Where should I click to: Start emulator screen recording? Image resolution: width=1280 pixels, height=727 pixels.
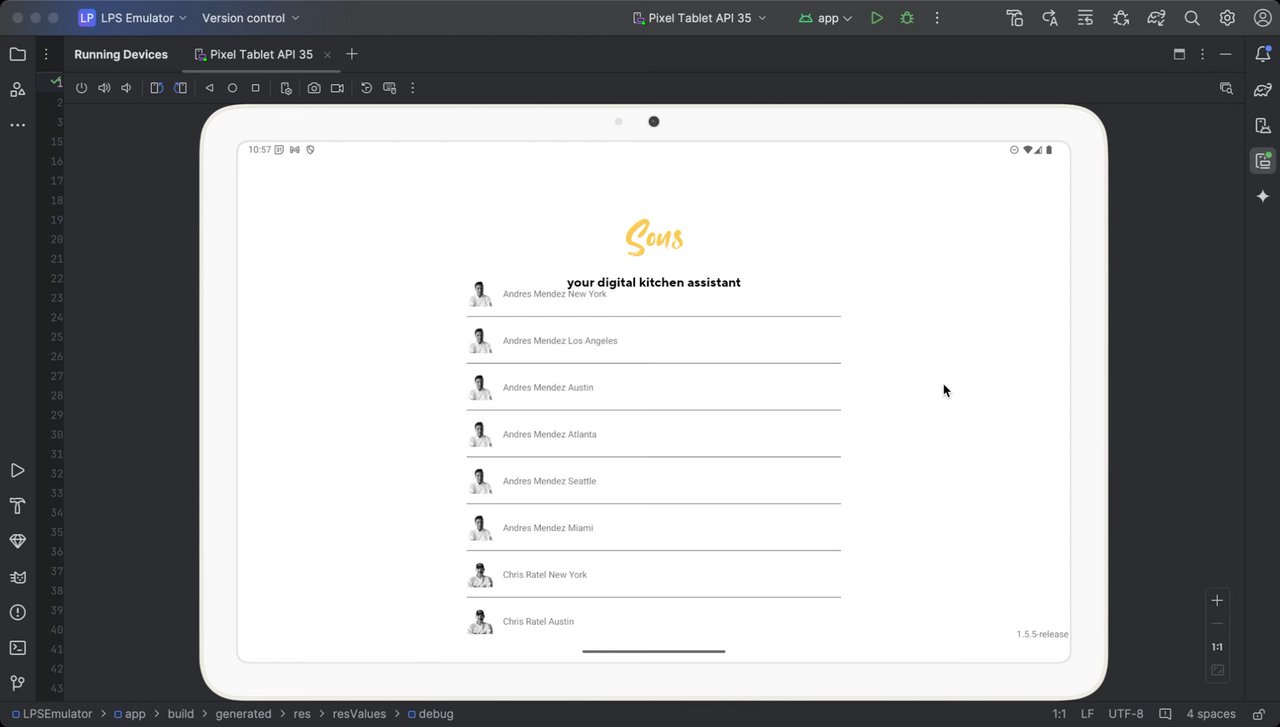337,88
